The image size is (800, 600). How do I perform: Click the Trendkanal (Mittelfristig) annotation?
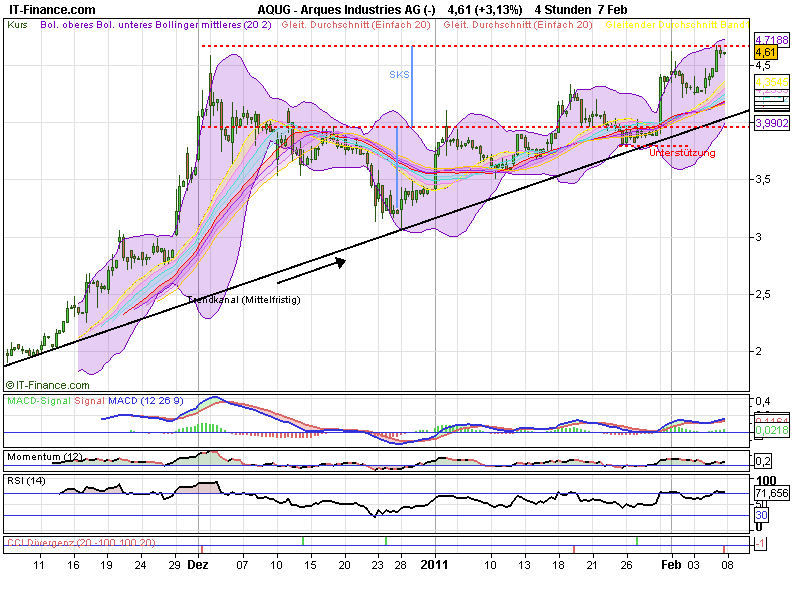(x=243, y=299)
